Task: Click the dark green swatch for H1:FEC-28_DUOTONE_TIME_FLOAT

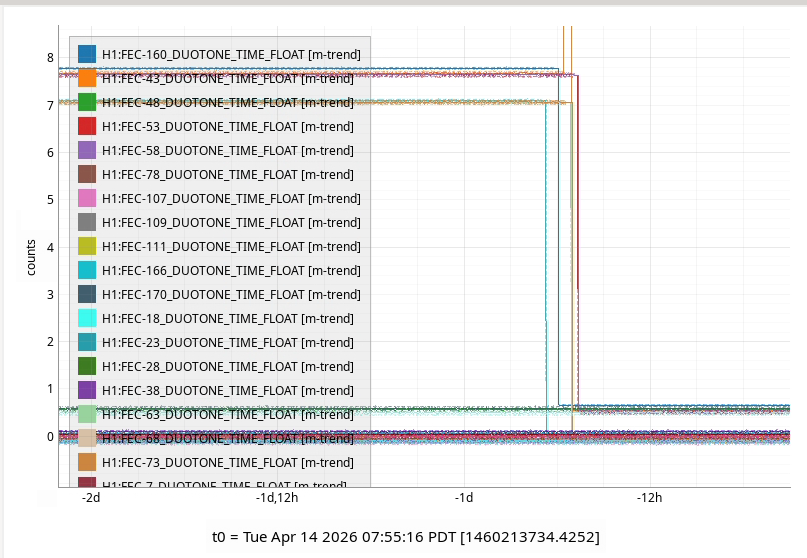Action: click(87, 367)
